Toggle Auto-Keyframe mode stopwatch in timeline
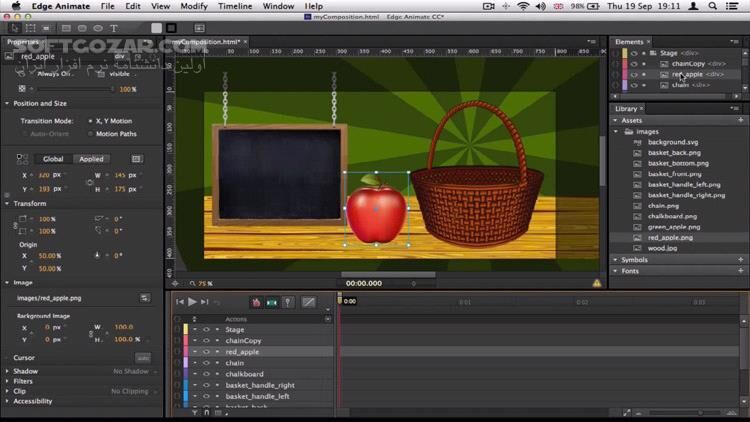The width and height of the screenshot is (750, 422). point(256,301)
